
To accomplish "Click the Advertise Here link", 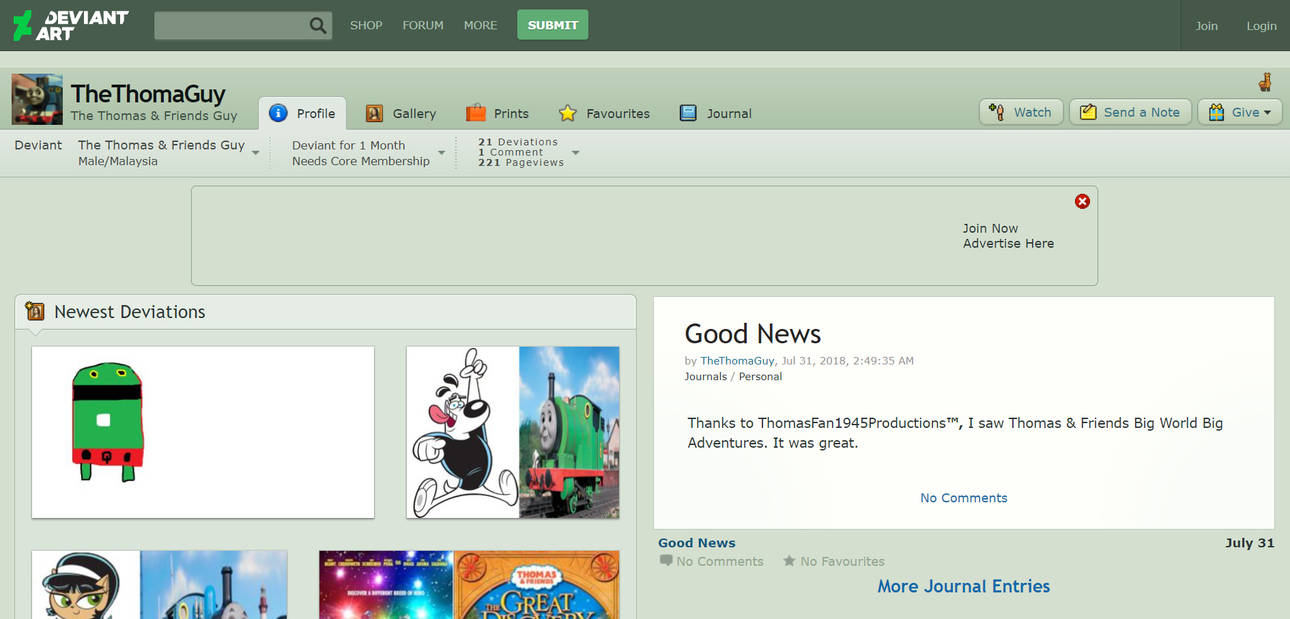I will click(1008, 243).
